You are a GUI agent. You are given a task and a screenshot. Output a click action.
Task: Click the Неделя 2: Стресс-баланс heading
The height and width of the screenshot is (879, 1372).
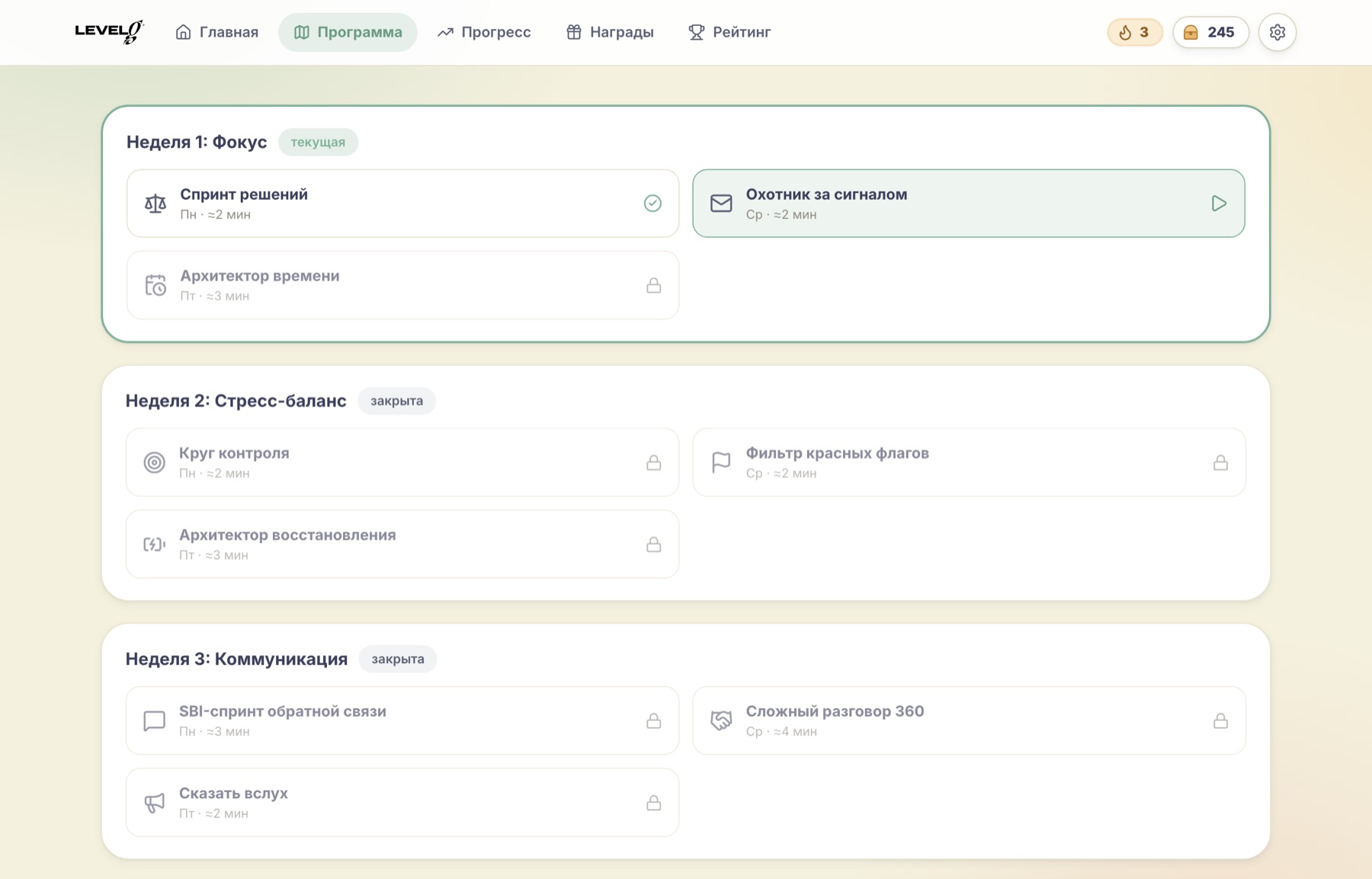tap(236, 401)
